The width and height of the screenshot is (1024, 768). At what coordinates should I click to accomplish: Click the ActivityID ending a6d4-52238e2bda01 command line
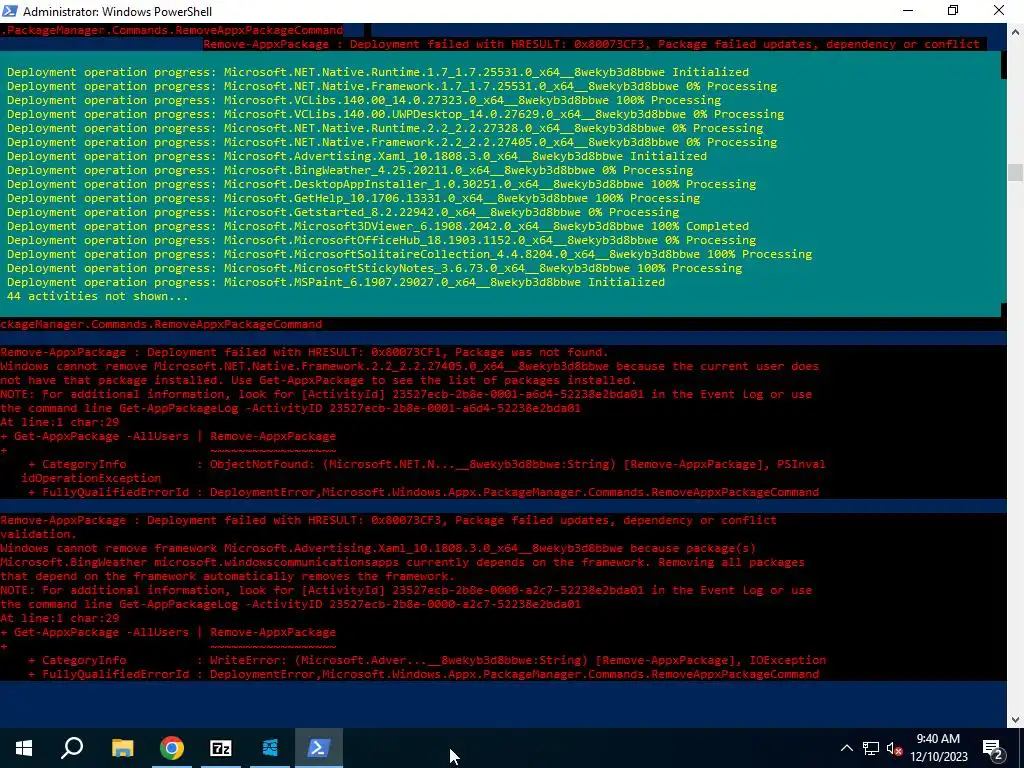click(x=291, y=408)
